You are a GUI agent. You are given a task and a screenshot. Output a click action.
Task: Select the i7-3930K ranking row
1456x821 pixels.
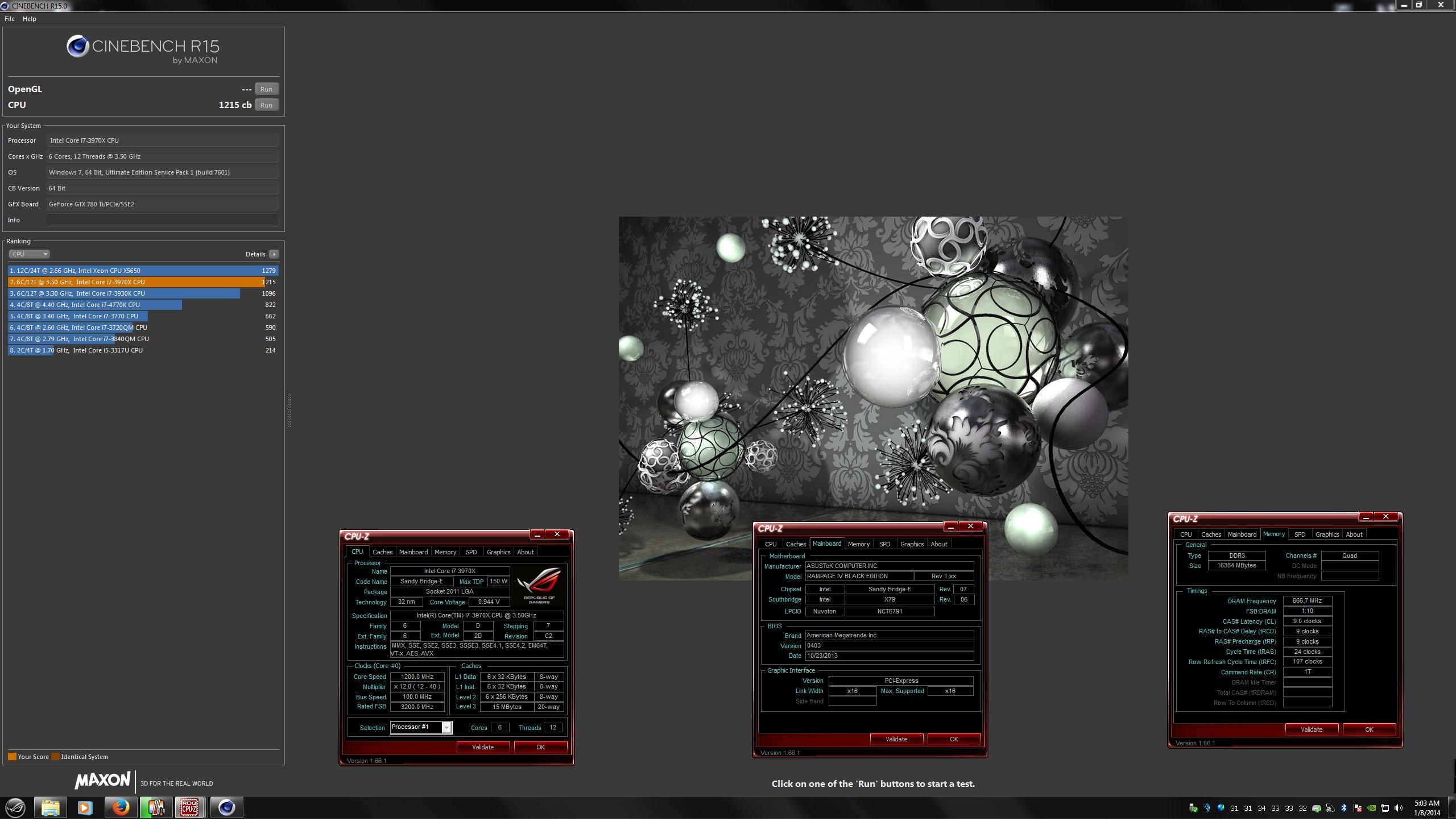pyautogui.click(x=143, y=294)
